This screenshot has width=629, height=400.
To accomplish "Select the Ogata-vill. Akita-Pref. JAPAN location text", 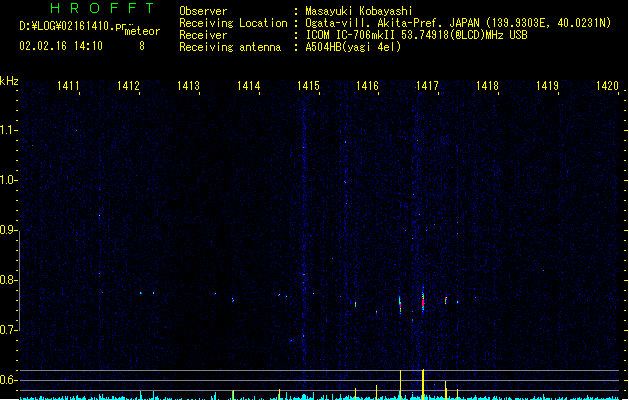I will (x=458, y=23).
